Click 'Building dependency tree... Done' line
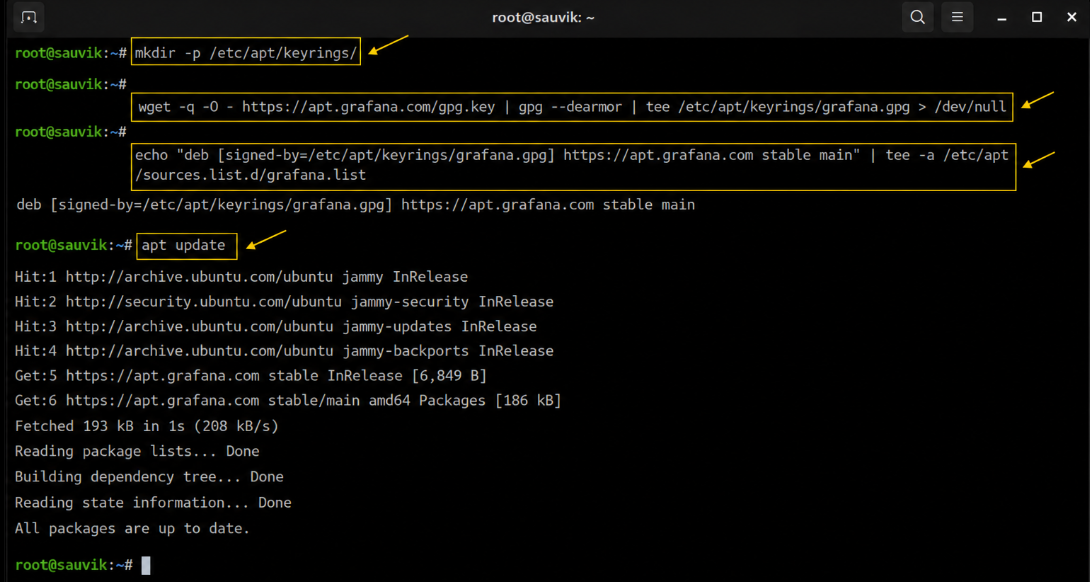Screen dimensions: 1090x582 (x=149, y=477)
